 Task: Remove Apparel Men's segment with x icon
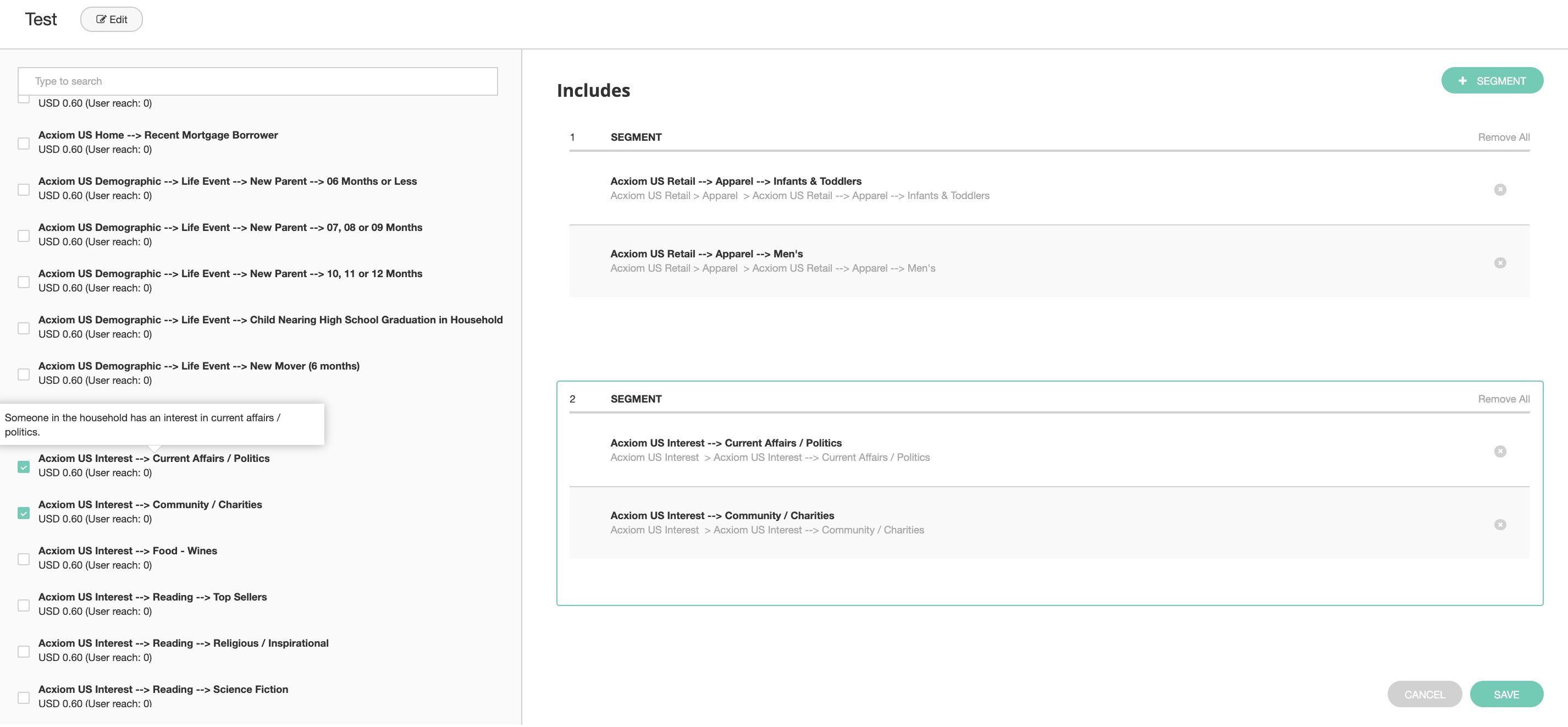point(1500,262)
